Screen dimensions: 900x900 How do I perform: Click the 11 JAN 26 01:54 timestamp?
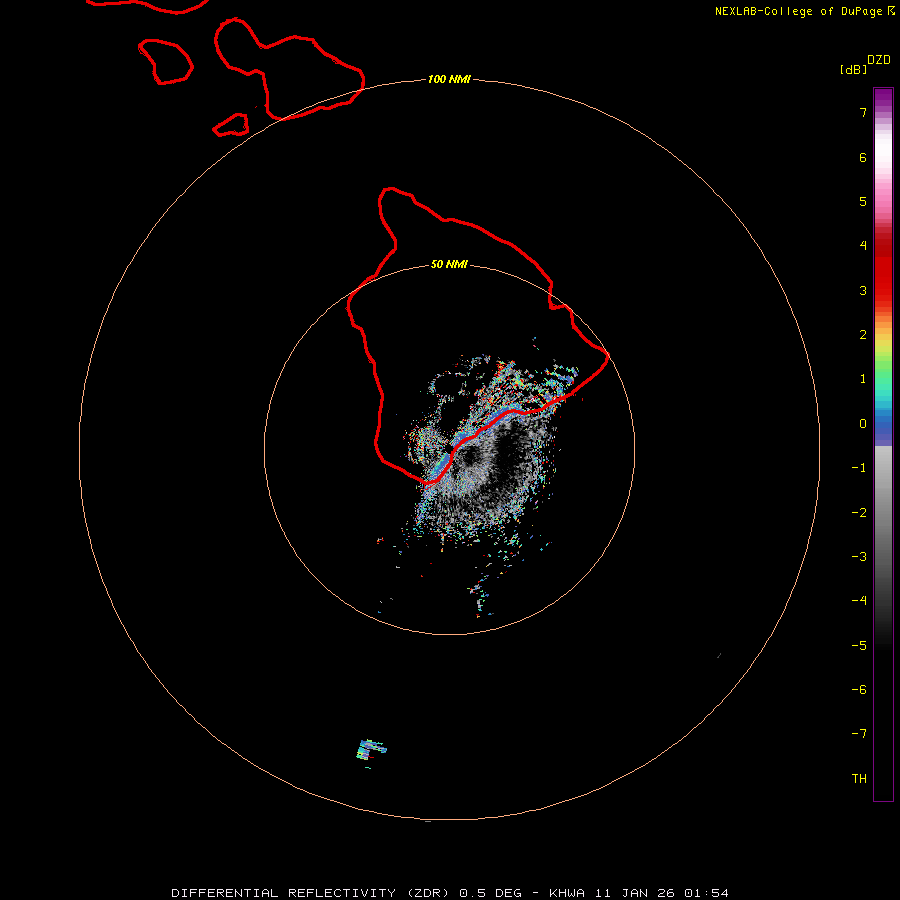click(662, 893)
